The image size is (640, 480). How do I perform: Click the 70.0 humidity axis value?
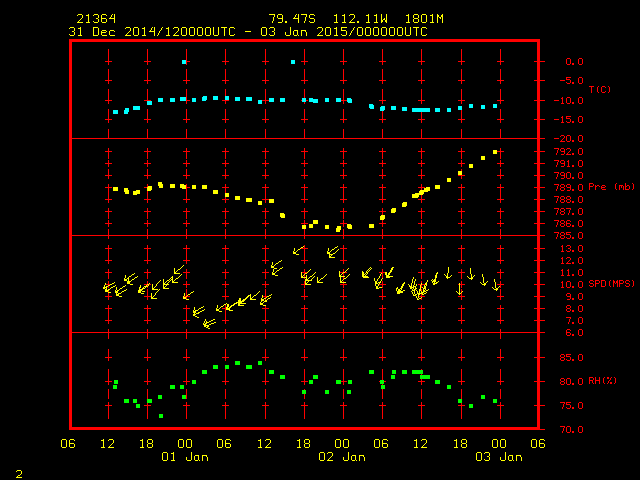click(571, 430)
